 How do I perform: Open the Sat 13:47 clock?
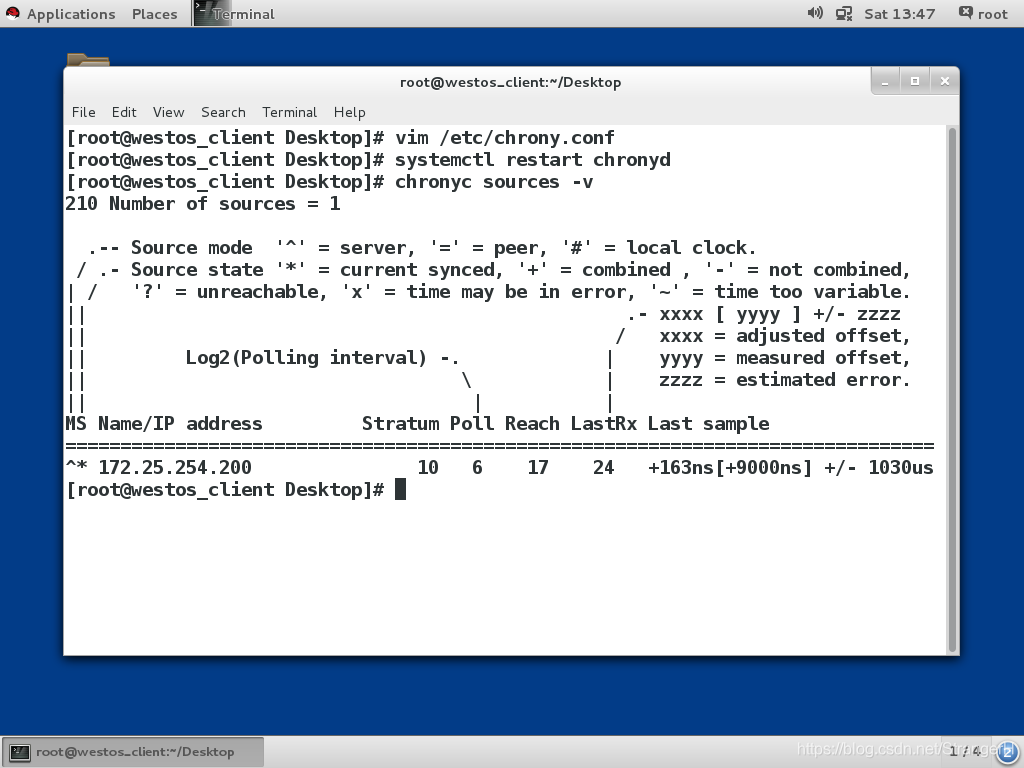pos(899,14)
